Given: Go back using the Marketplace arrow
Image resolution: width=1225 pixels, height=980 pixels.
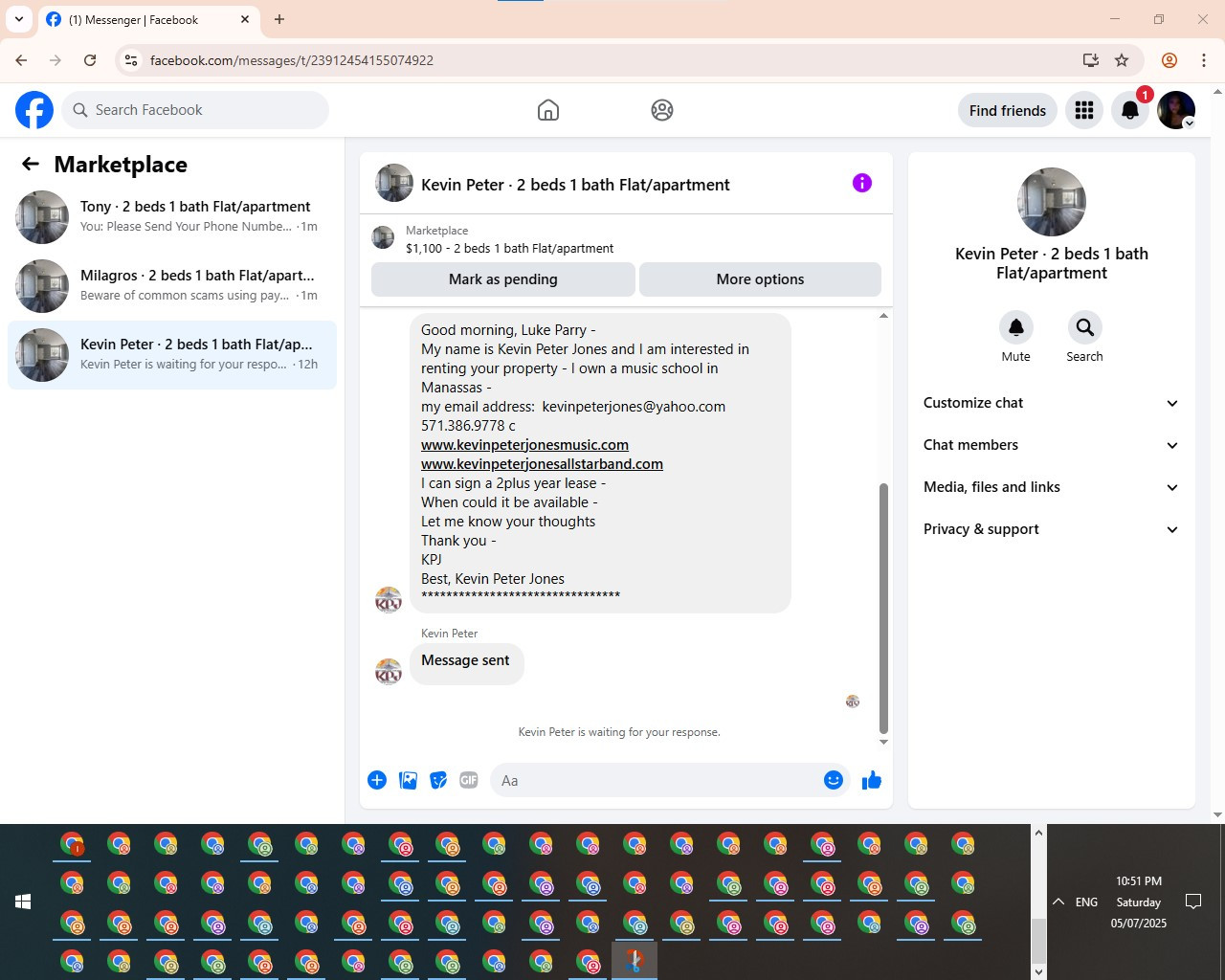Looking at the screenshot, I should pos(31,165).
